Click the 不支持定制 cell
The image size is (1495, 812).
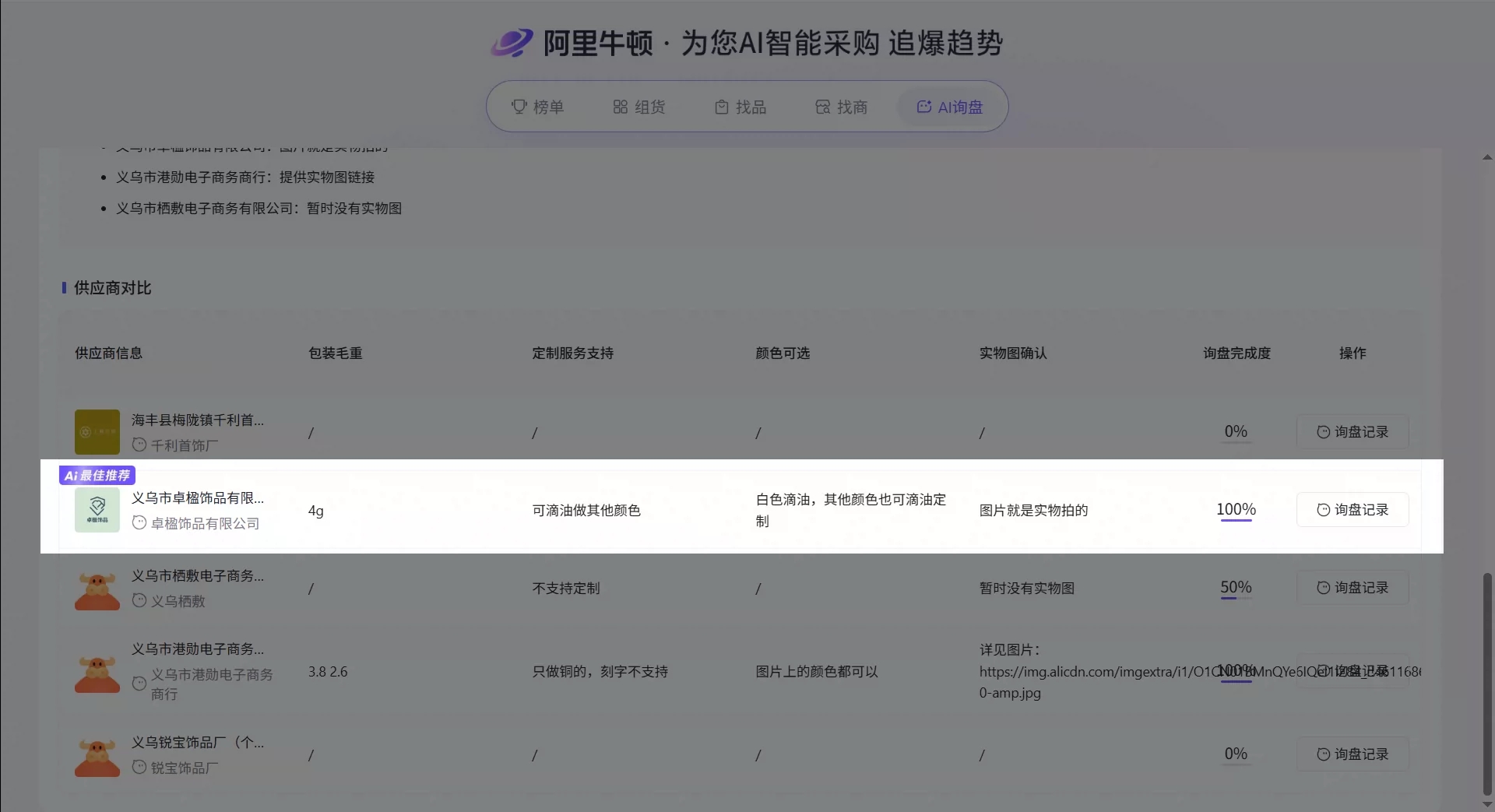566,588
